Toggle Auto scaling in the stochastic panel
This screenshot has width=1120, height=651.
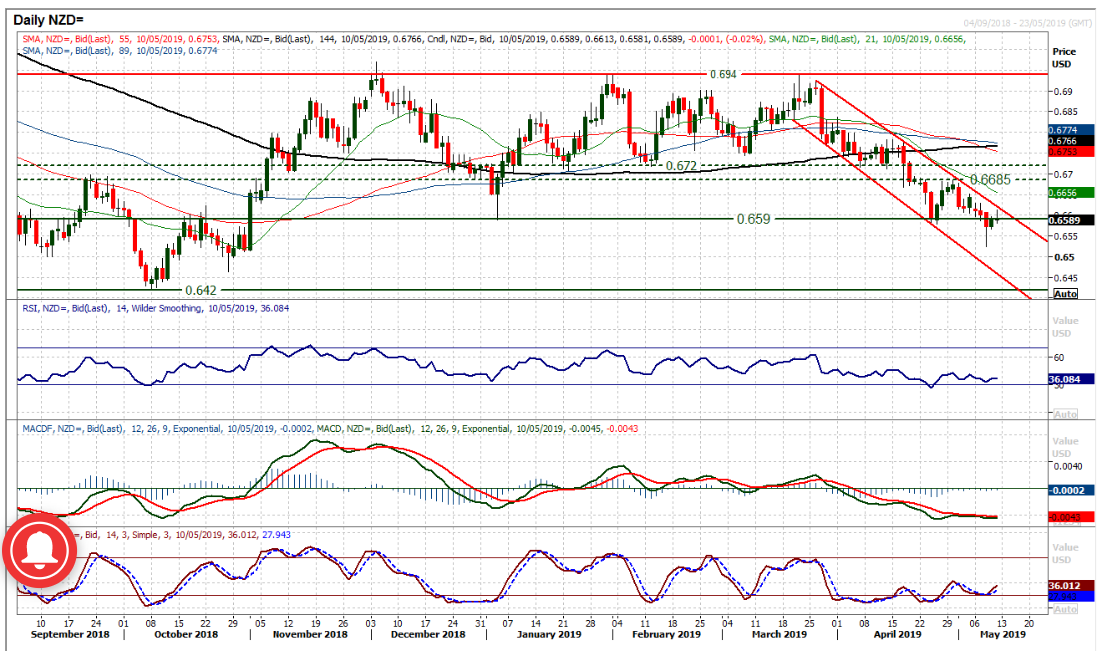[x=1066, y=608]
